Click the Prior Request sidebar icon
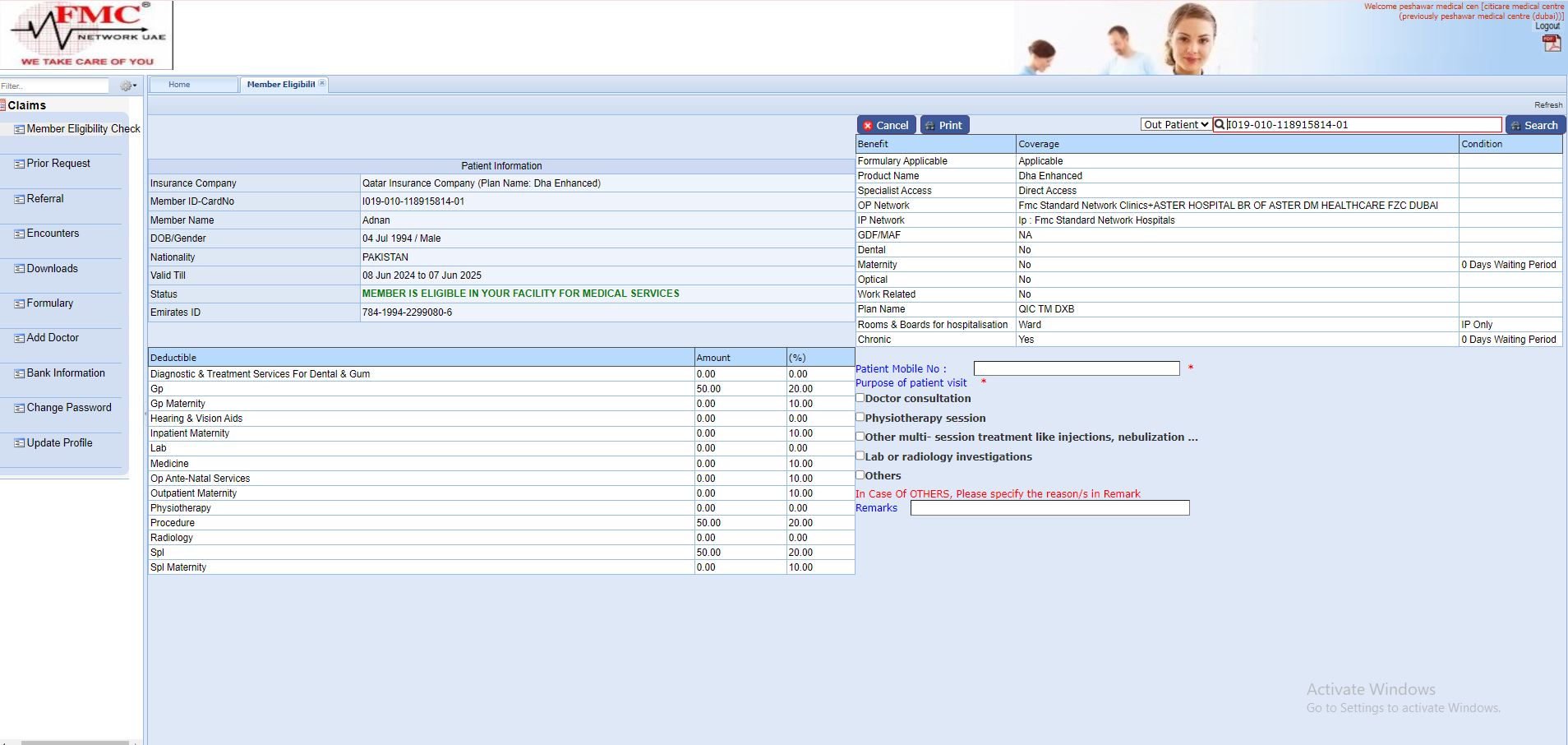Screen dimensions: 1568x745 point(19,164)
